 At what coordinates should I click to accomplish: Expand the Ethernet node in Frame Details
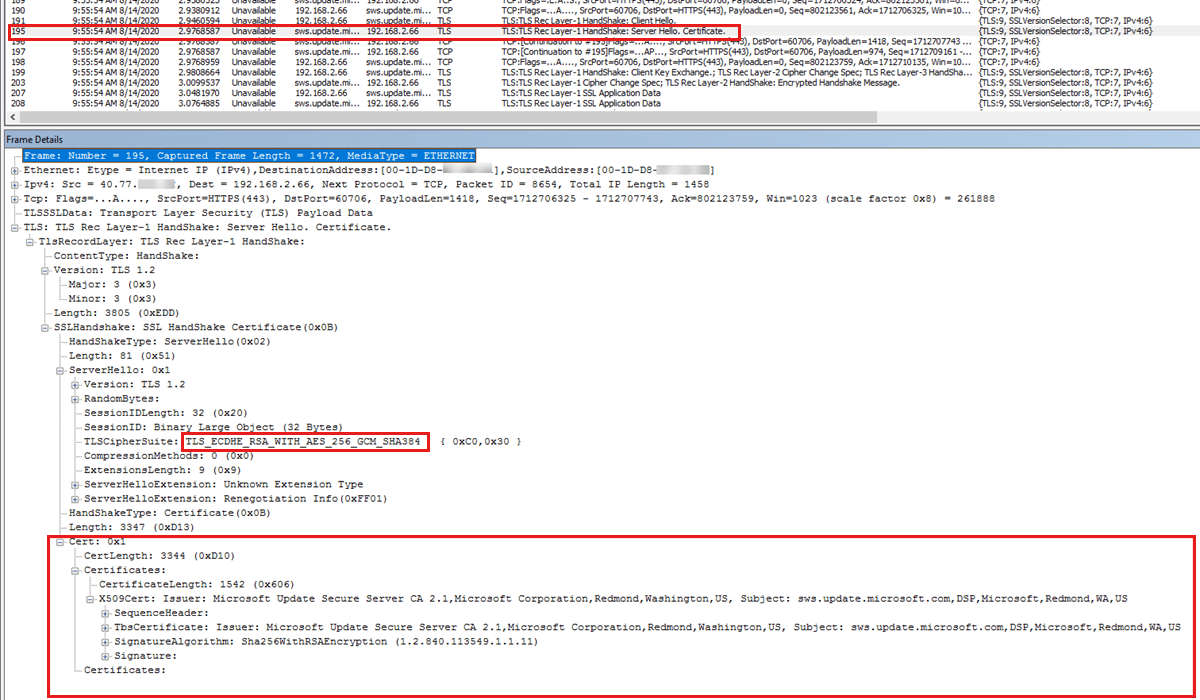14,170
